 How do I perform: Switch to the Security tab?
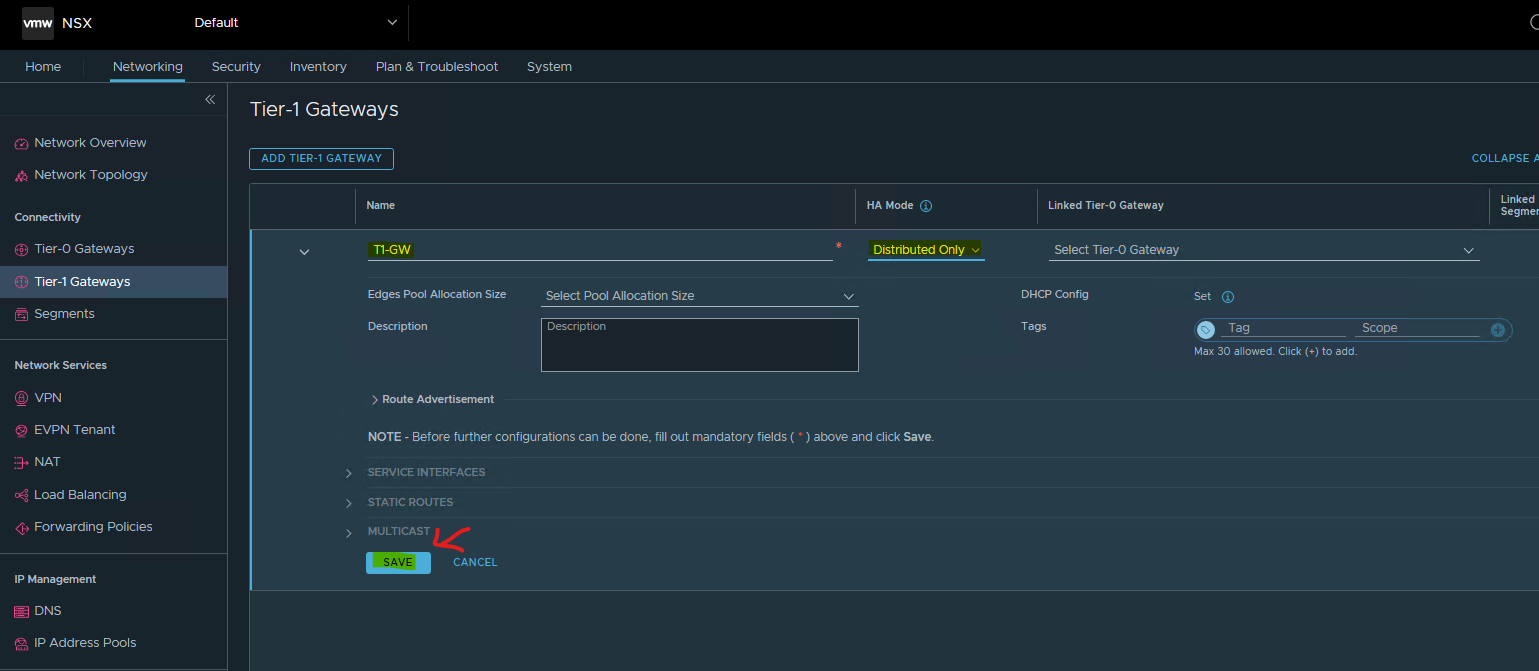[x=236, y=67]
